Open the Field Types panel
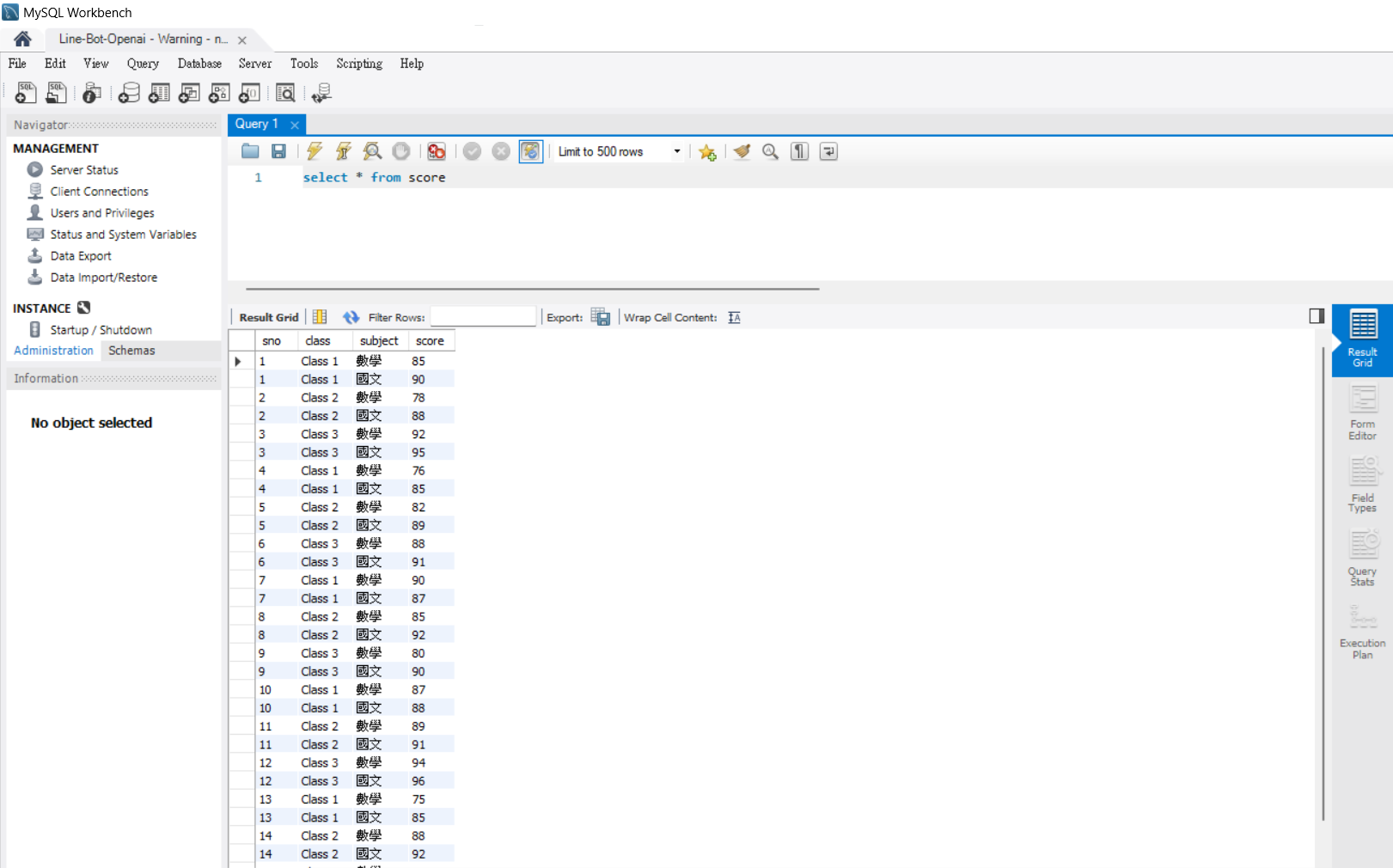1393x868 pixels. click(1362, 486)
